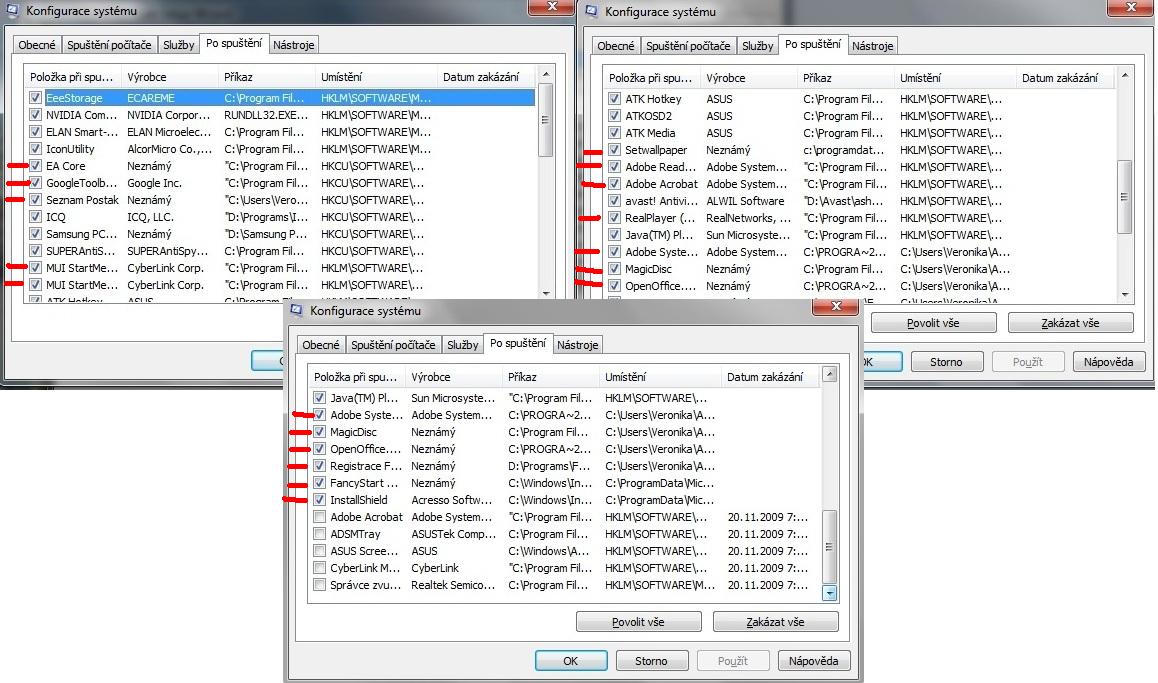Screen dimensions: 1158x683
Task: Select the NVIDIA Corpor... manufacturer cell
Action: coord(168,114)
